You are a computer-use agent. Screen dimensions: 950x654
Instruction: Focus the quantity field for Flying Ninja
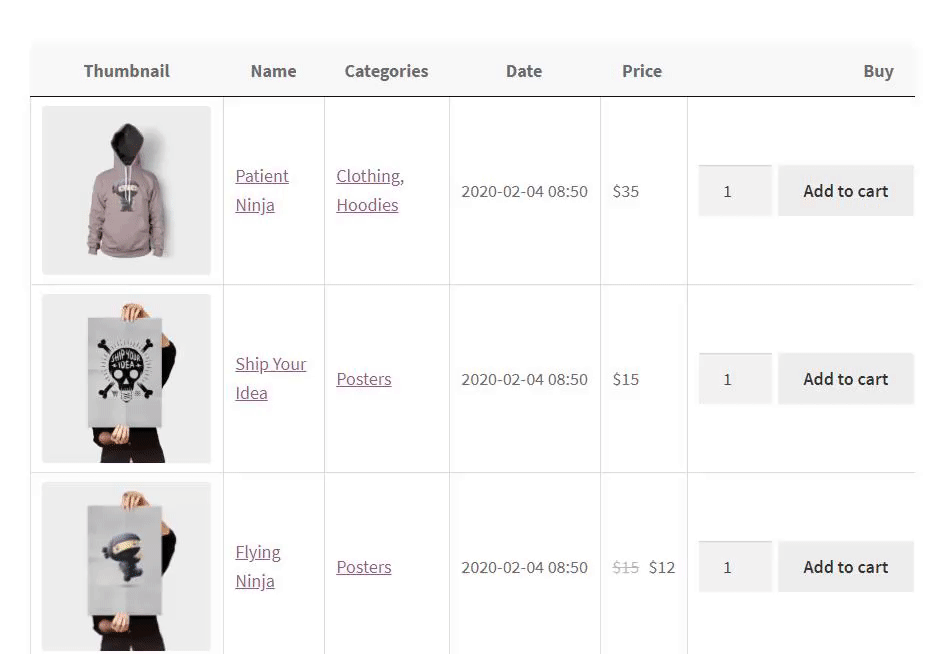coord(735,566)
